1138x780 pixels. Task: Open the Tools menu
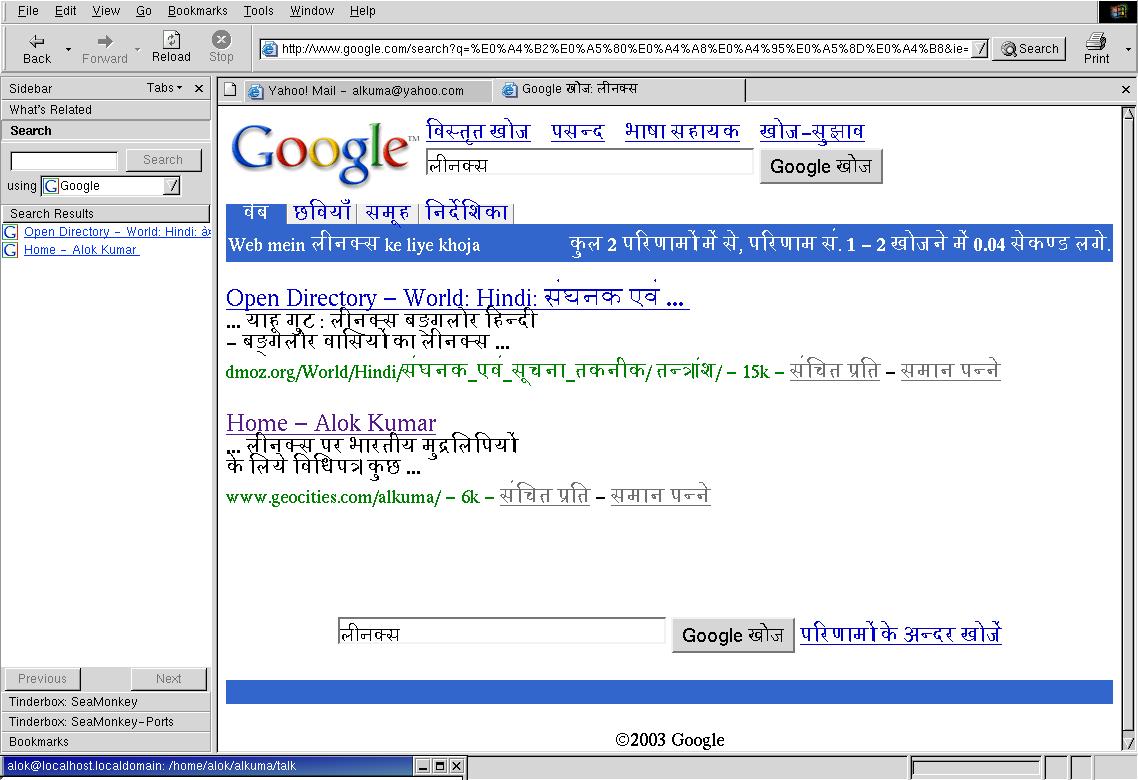(x=258, y=11)
